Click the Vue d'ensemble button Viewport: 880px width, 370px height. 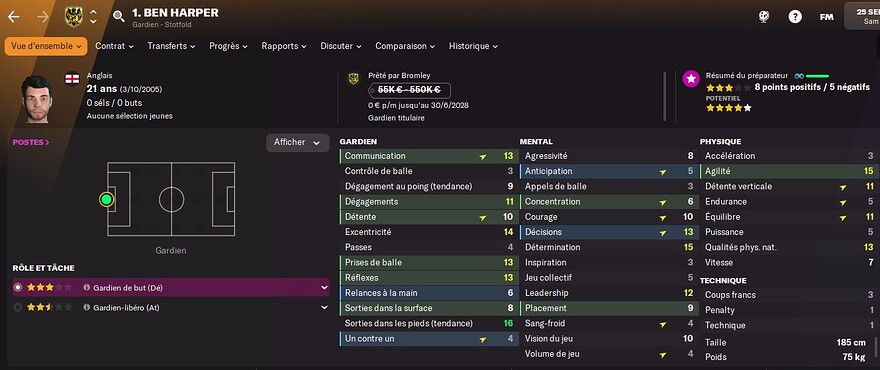tap(46, 46)
